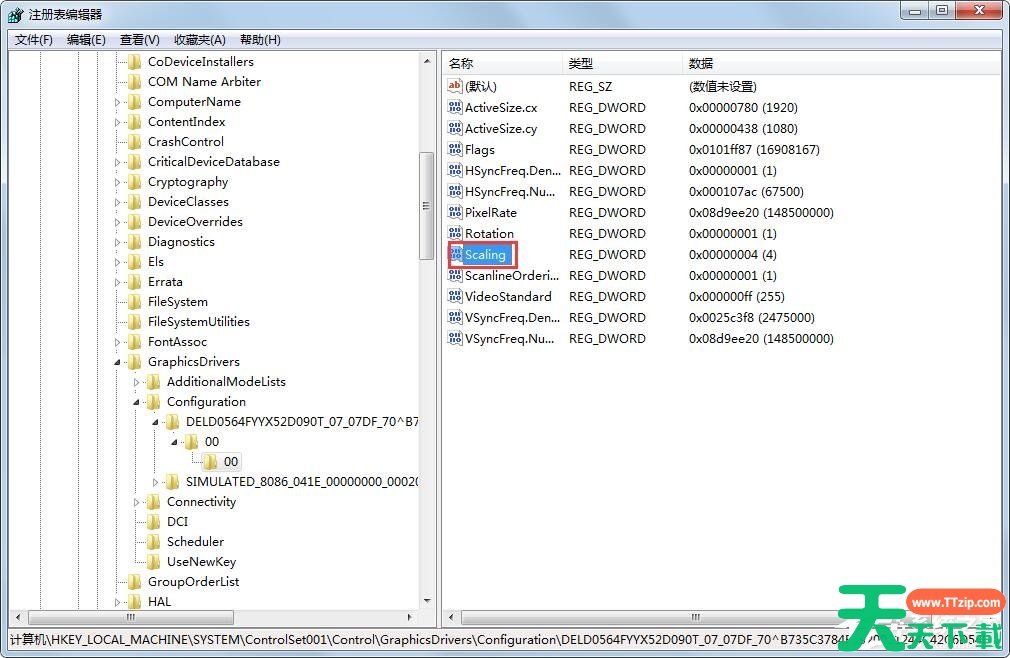
Task: Expand the HAL key
Action: (117, 602)
